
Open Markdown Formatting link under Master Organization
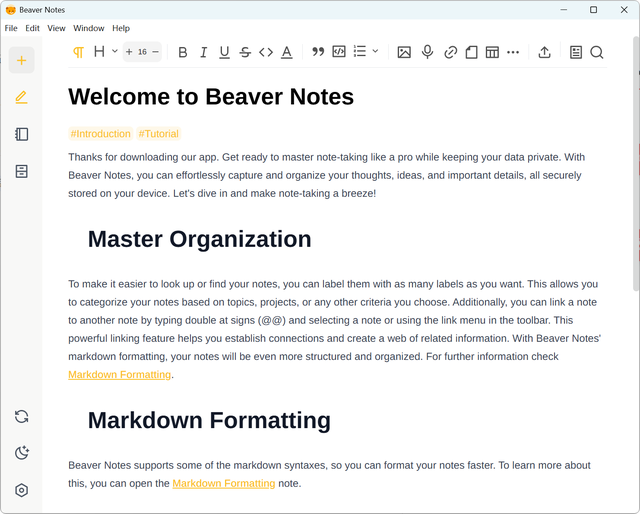120,374
